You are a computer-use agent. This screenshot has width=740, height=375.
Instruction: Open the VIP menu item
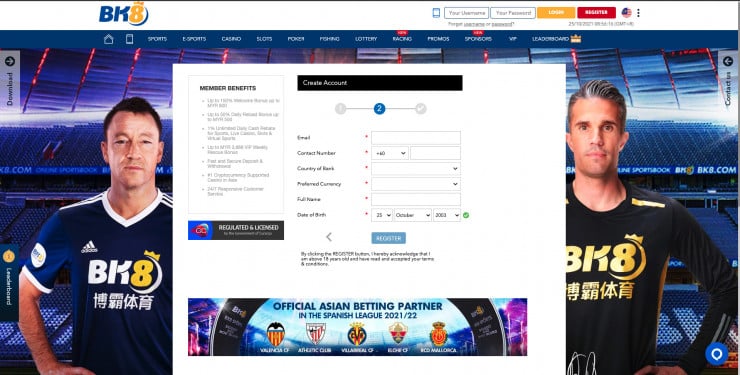pyautogui.click(x=513, y=39)
